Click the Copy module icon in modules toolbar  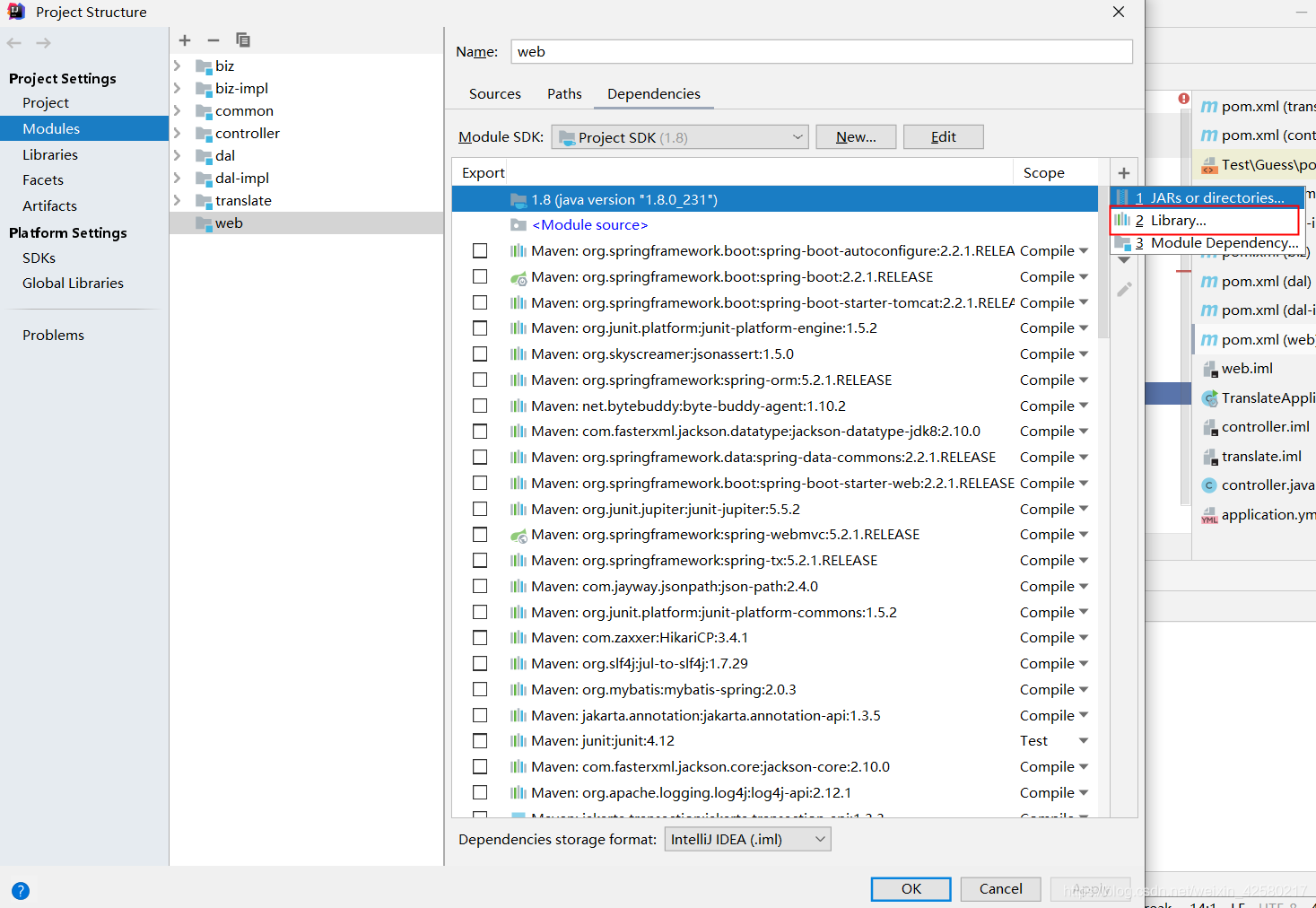242,40
